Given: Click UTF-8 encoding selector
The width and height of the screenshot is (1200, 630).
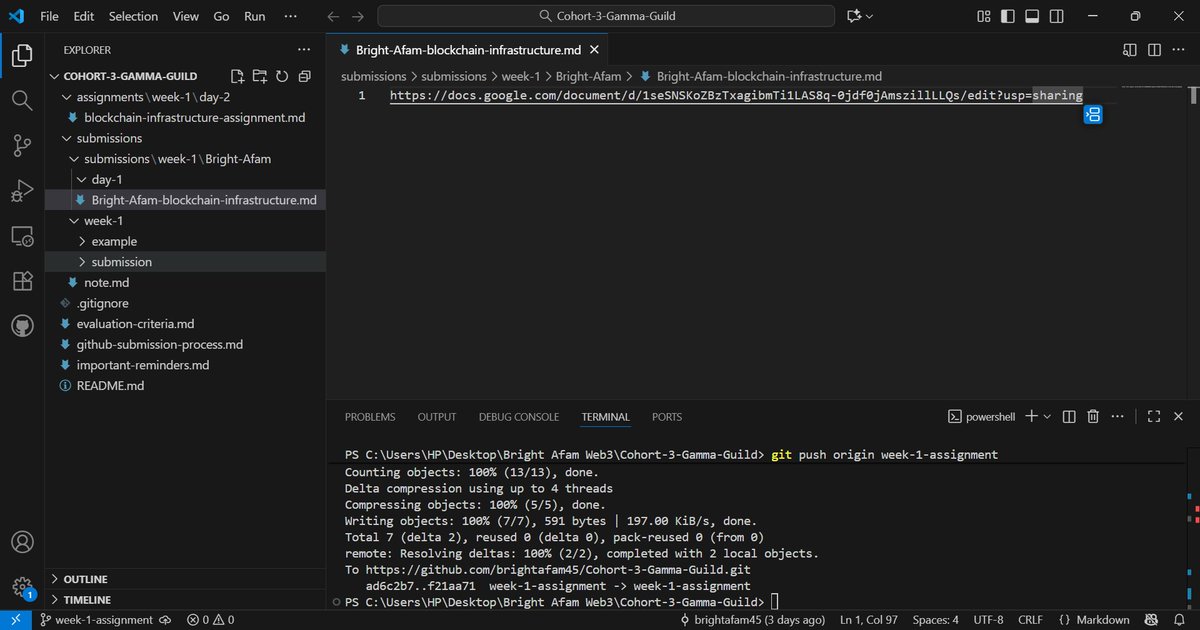Looking at the screenshot, I should point(987,620).
